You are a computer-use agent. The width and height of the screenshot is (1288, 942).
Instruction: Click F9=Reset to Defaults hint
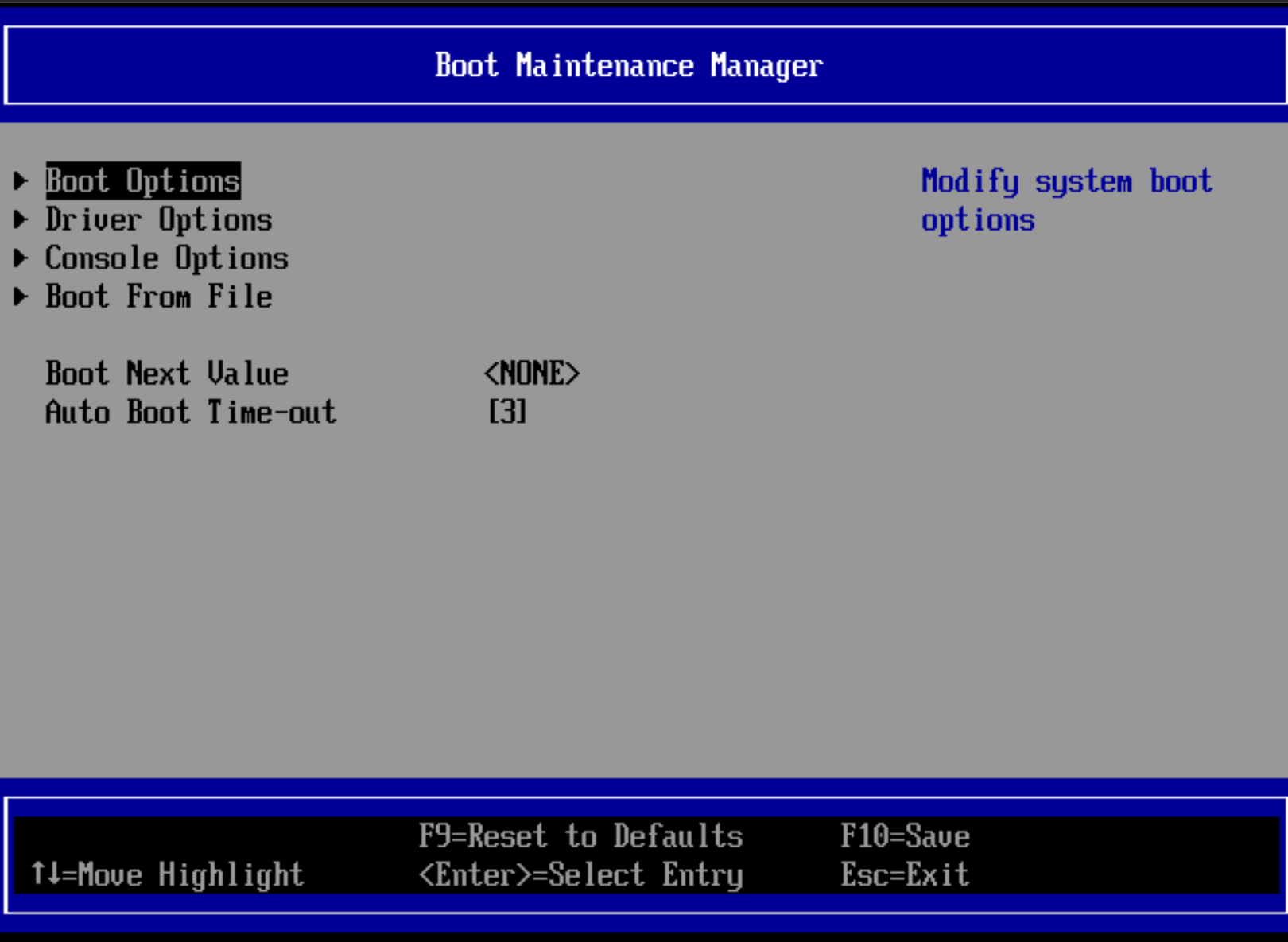[581, 836]
